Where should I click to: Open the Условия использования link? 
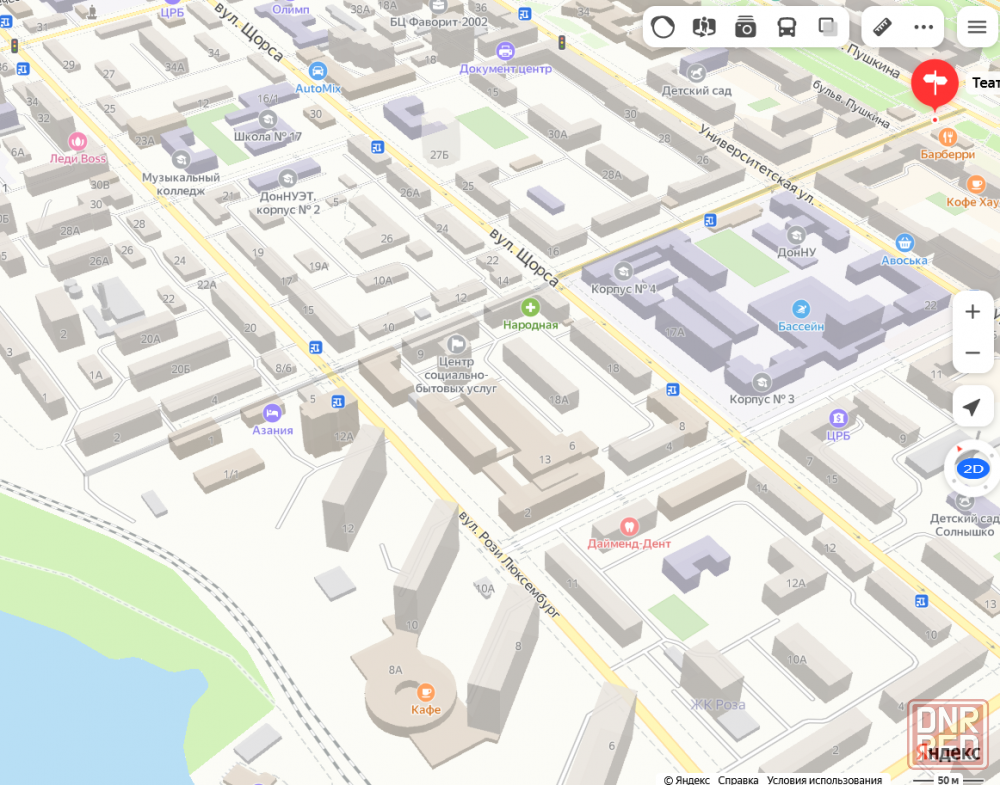824,780
